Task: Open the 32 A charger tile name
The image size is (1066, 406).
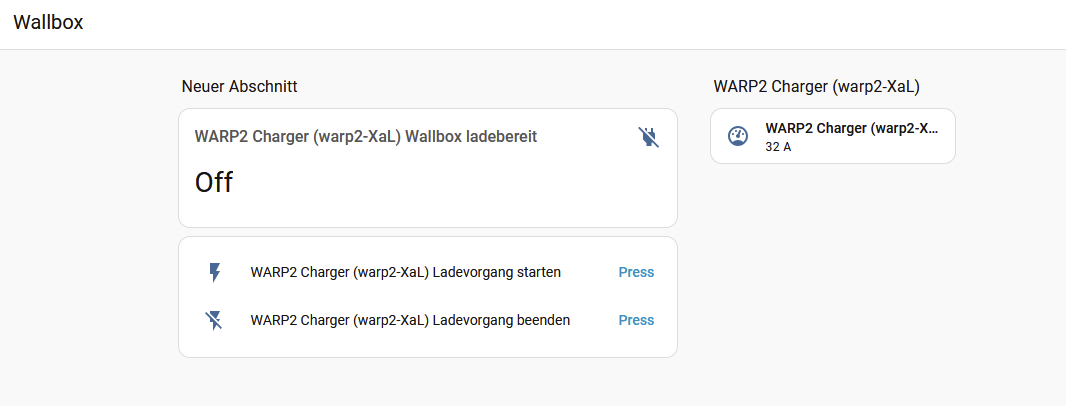Action: tap(851, 128)
